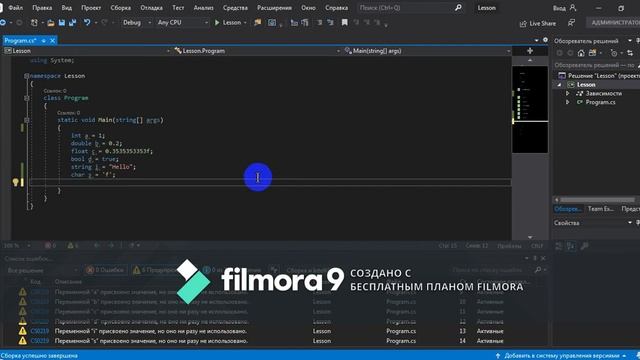Click the Save All toolbar icon
The height and width of the screenshot is (360, 640).
click(72, 22)
